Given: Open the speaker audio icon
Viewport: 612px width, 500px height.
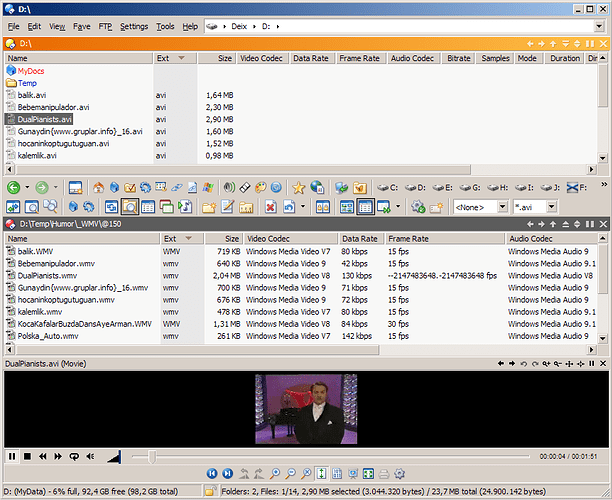Looking at the screenshot, I should (x=229, y=188).
